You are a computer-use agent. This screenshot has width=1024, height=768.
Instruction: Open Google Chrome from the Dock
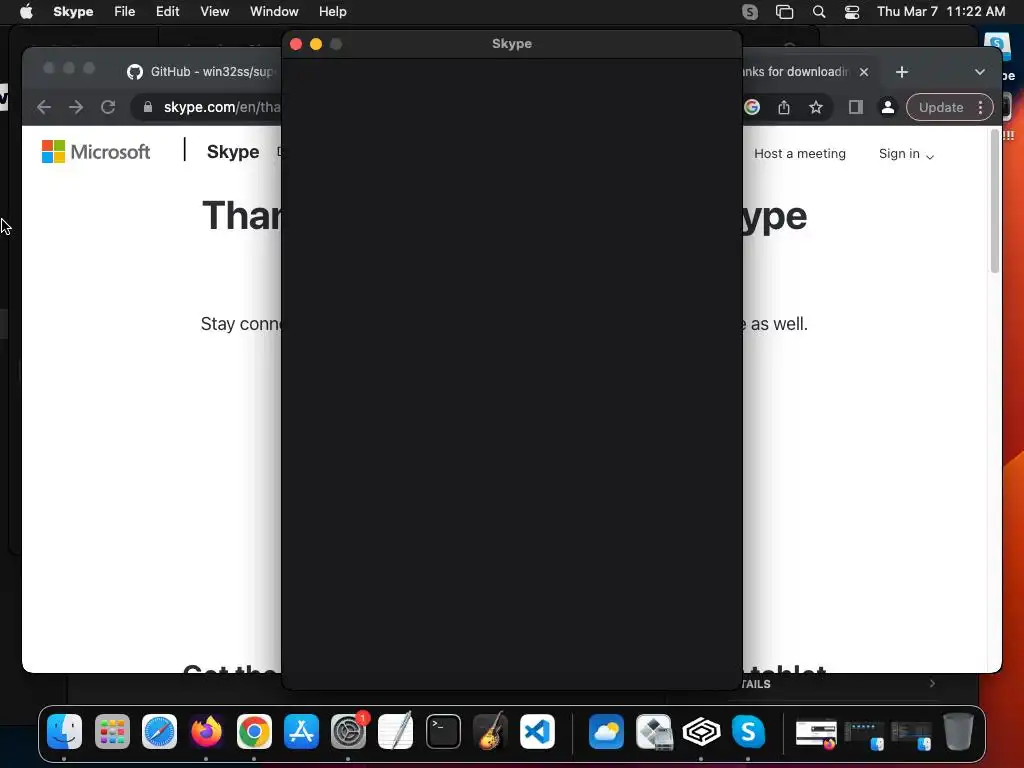click(254, 731)
